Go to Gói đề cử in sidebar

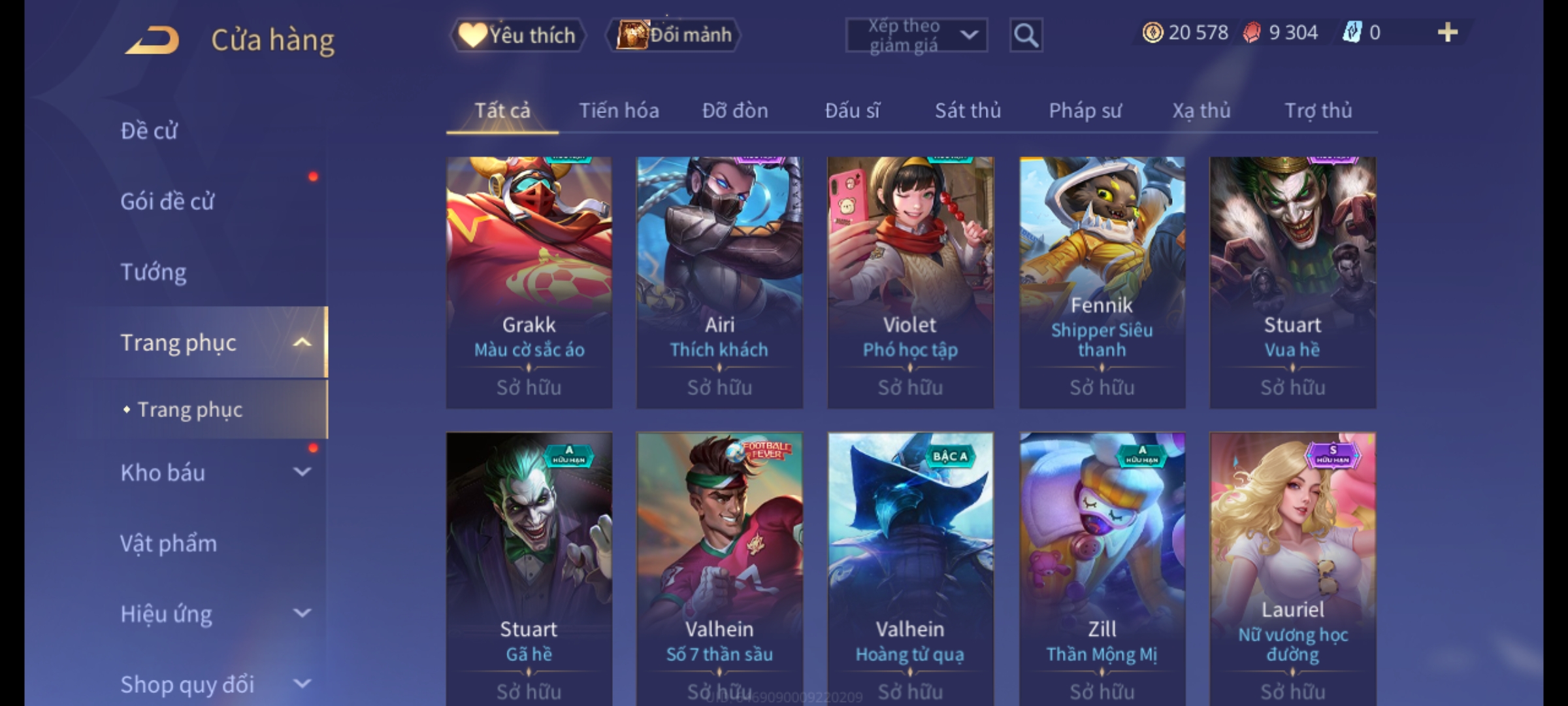pyautogui.click(x=167, y=201)
